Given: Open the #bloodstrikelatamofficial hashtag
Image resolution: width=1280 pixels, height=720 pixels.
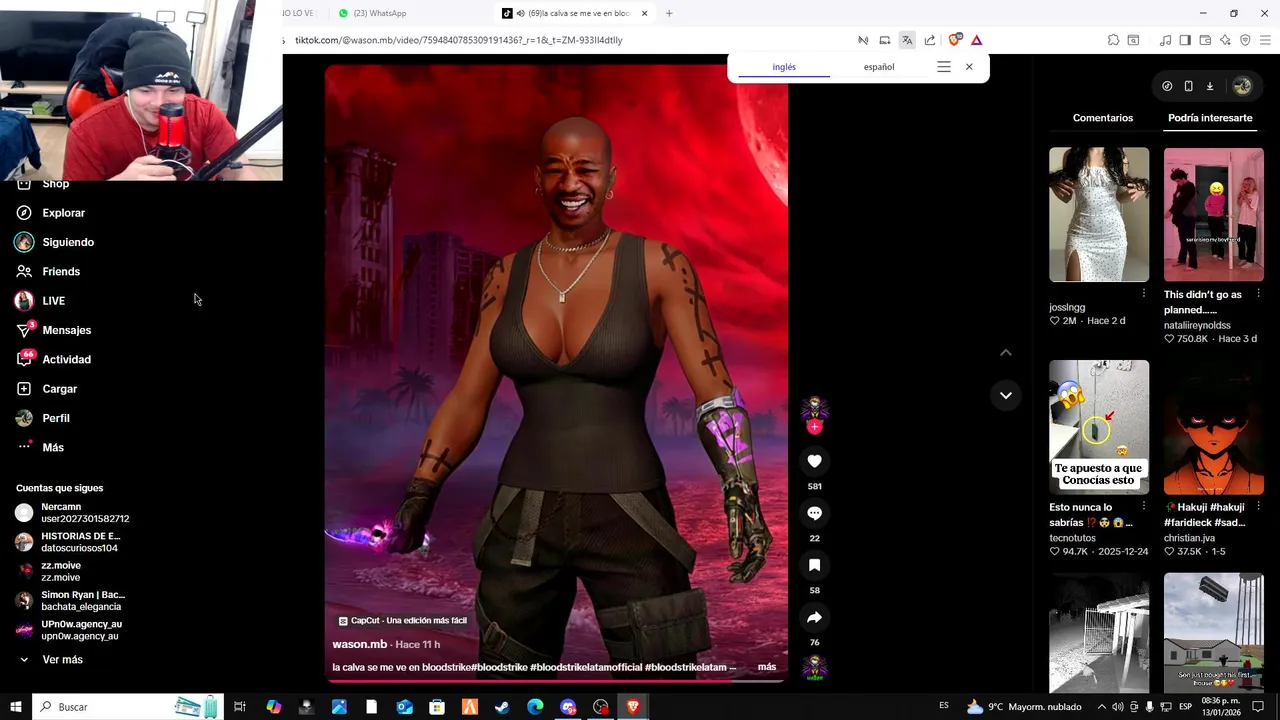Looking at the screenshot, I should point(586,667).
